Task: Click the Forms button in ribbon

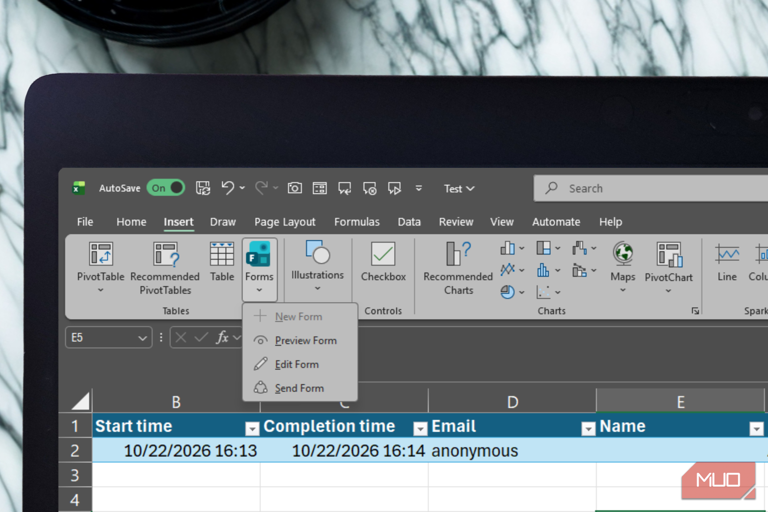Action: tap(260, 268)
